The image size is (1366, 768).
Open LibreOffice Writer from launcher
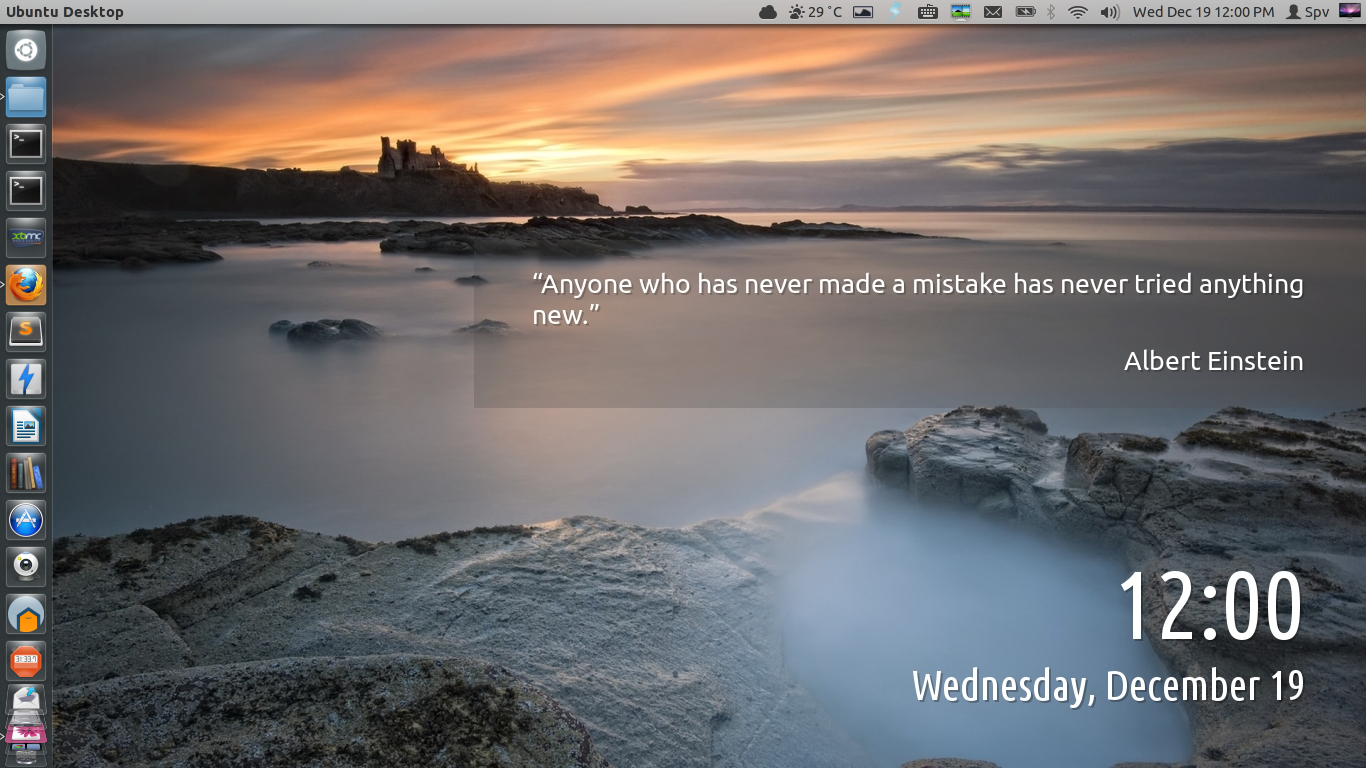click(x=26, y=426)
